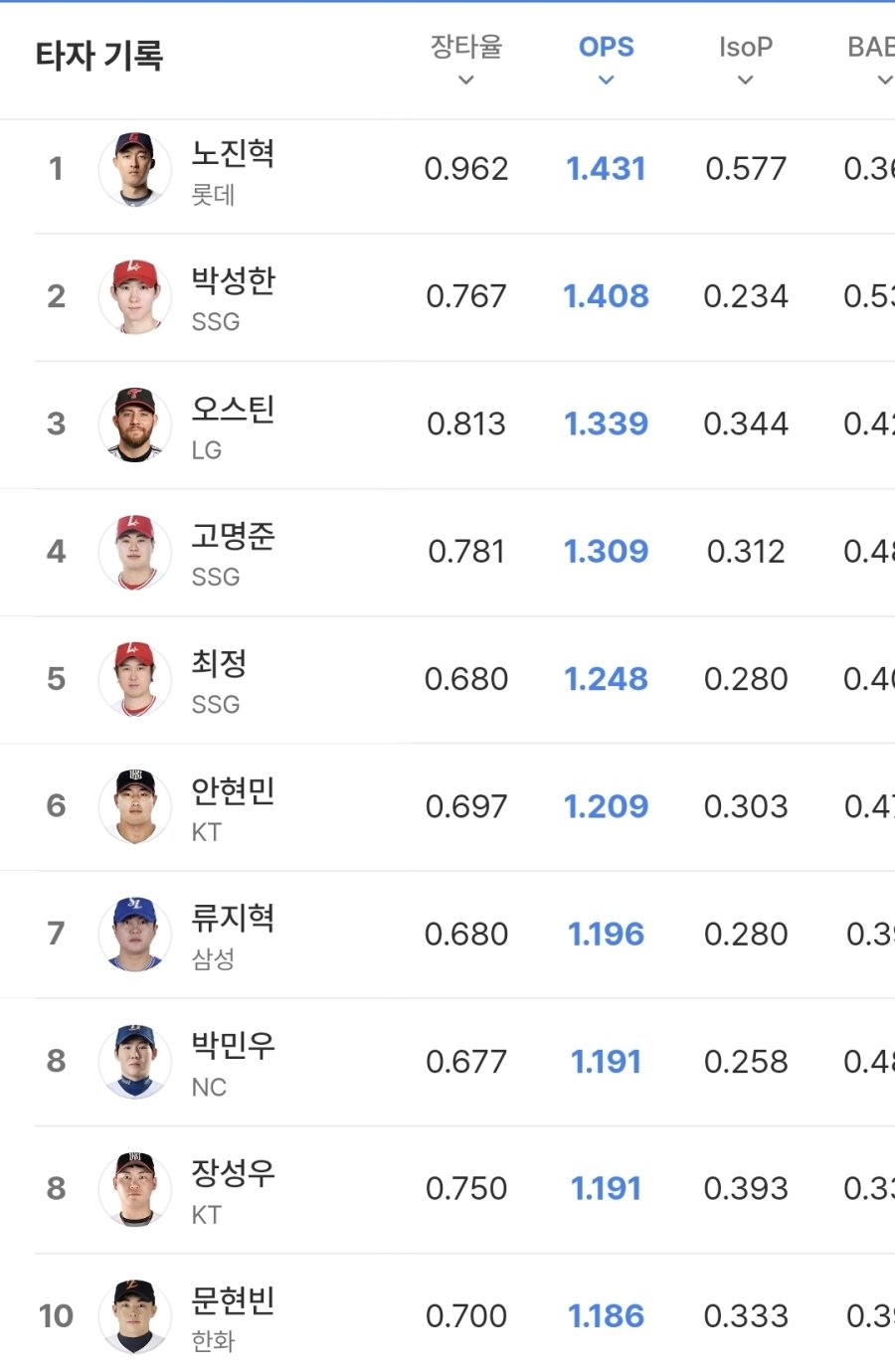This screenshot has height=1372, width=895.
Task: Tap 박성한 player avatar
Action: point(135,296)
